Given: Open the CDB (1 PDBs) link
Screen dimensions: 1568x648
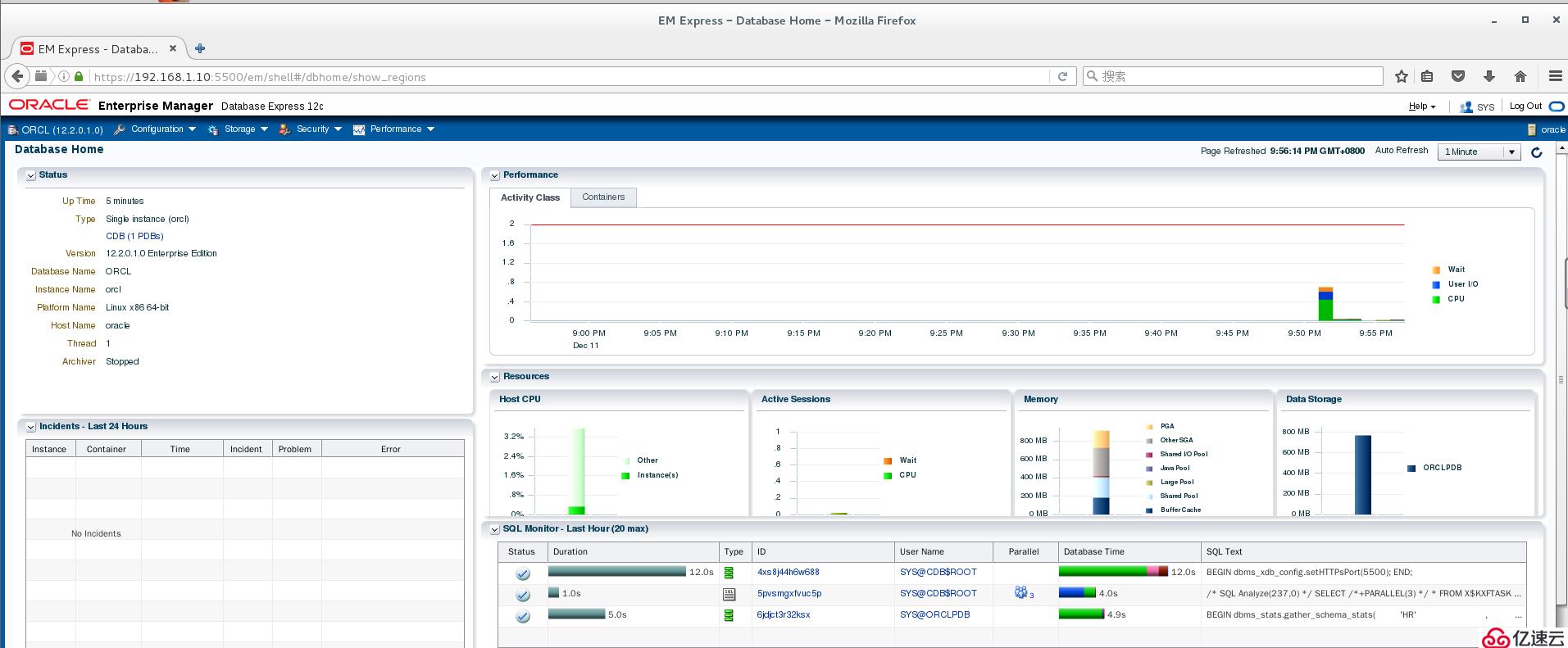Looking at the screenshot, I should [x=134, y=236].
